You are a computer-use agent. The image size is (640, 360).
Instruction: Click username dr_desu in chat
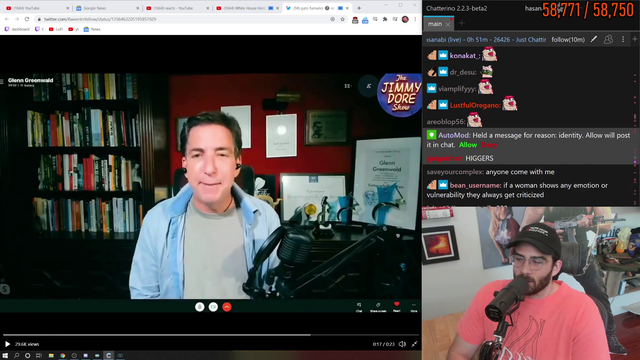pyautogui.click(x=463, y=72)
